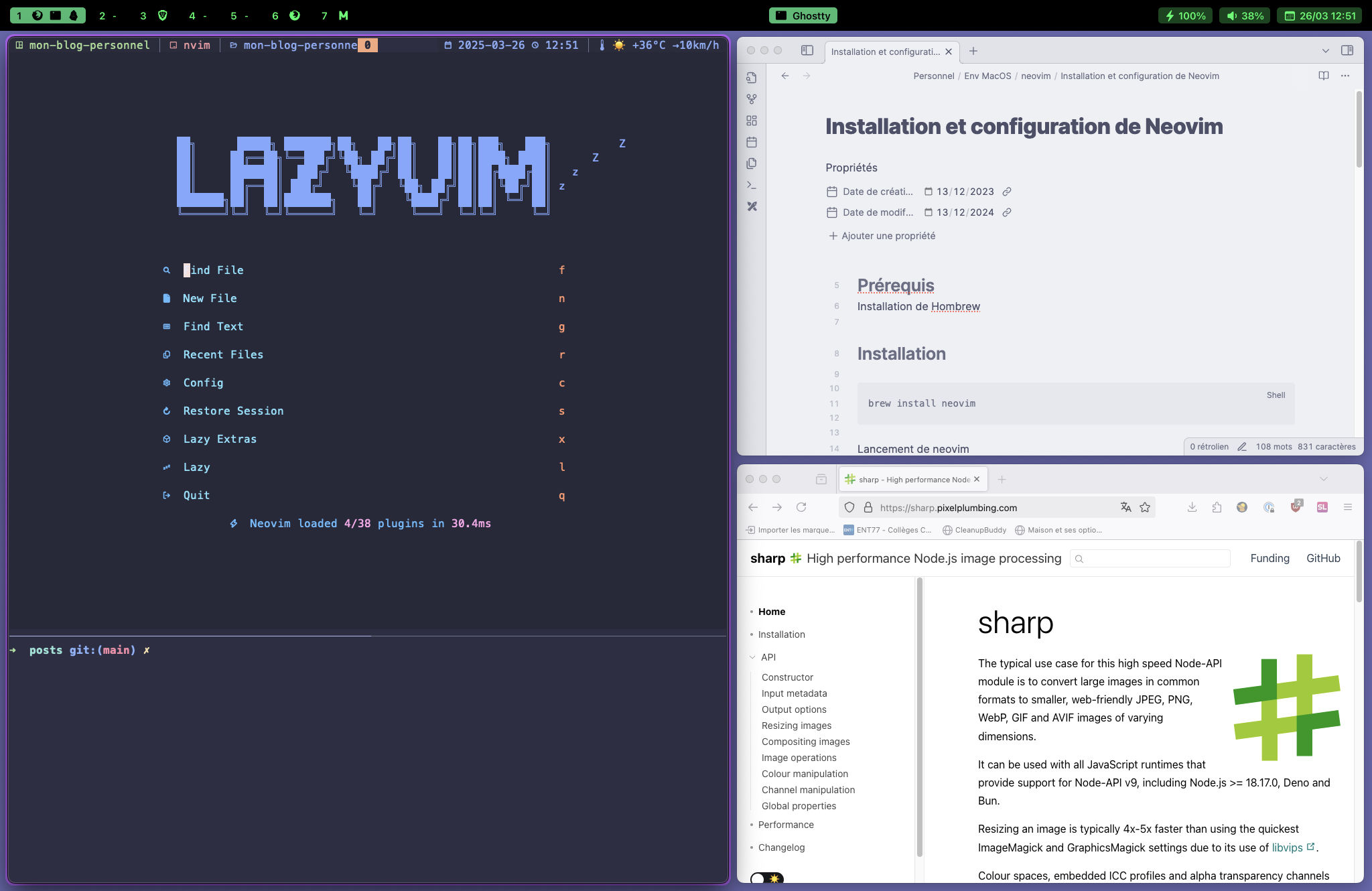Open Firefox downloads panel
The width and height of the screenshot is (1372, 891).
tap(1192, 507)
